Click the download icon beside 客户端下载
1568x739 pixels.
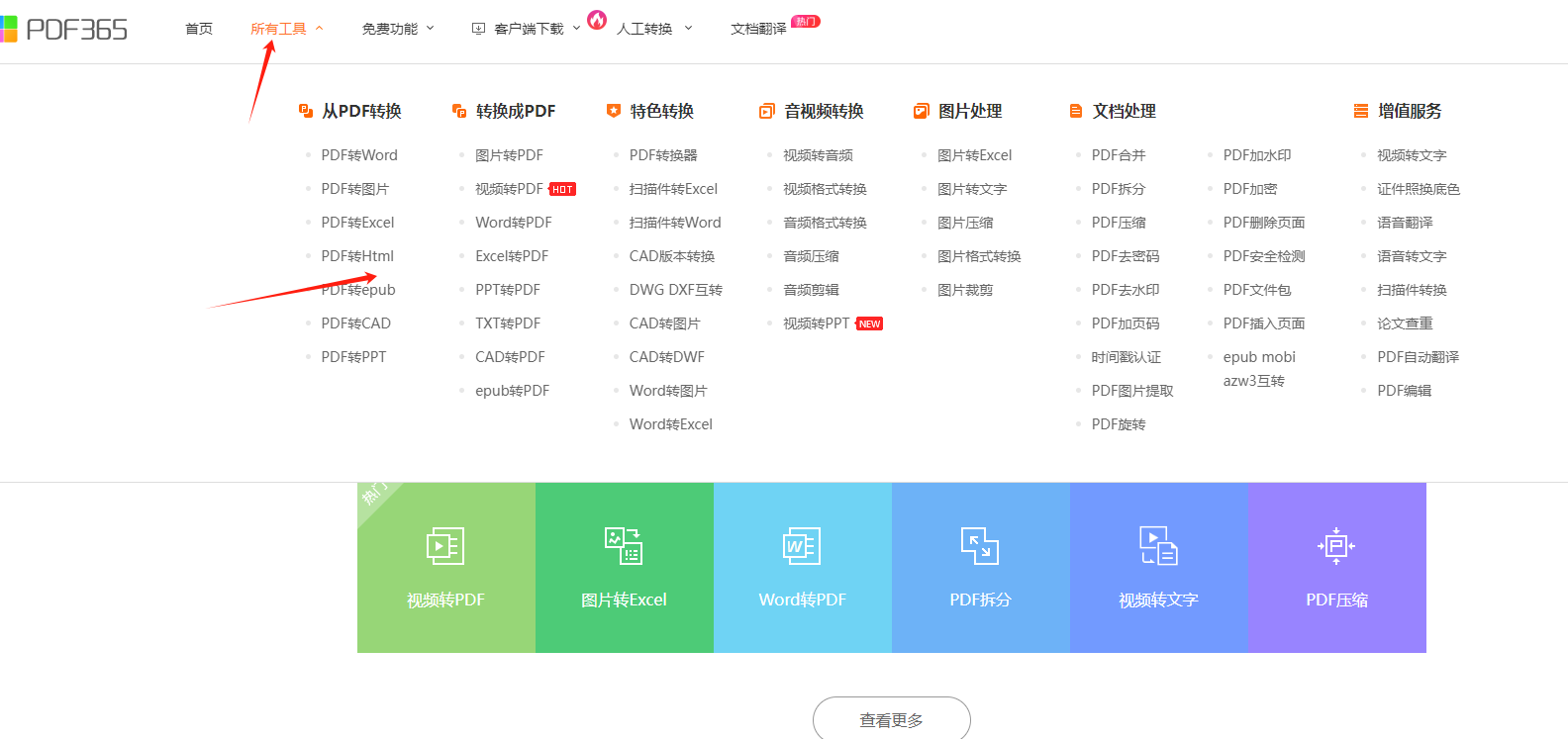click(478, 29)
